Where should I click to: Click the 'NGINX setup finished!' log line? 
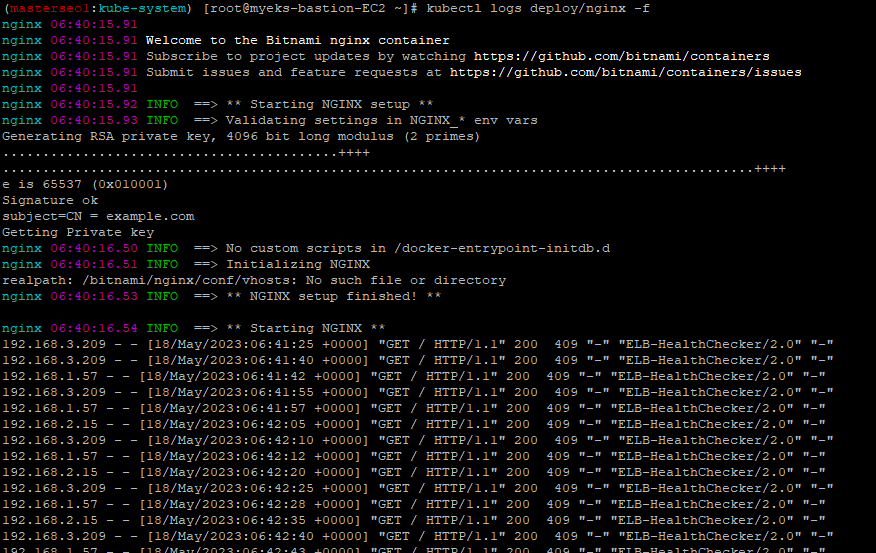coord(221,297)
